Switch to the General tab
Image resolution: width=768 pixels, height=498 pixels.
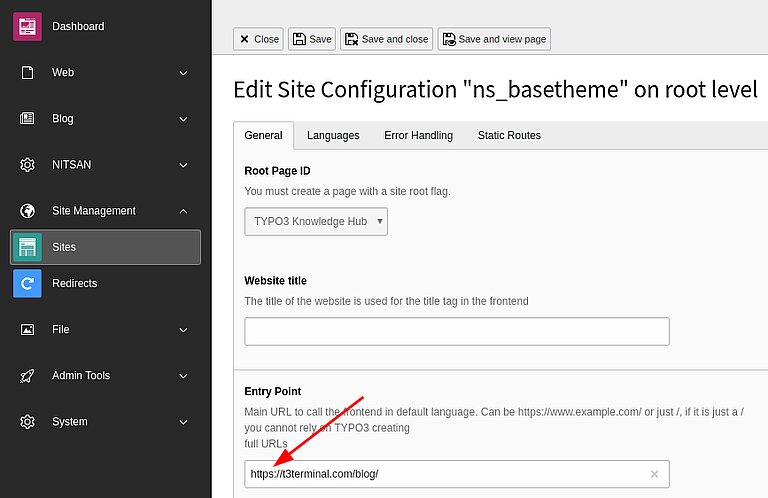(264, 136)
